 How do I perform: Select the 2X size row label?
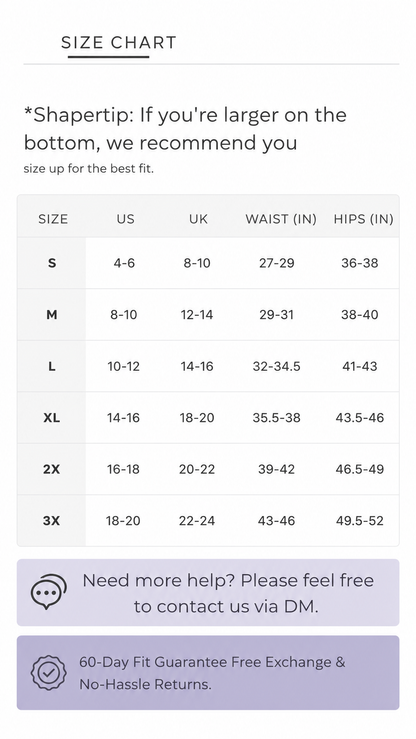(x=52, y=469)
